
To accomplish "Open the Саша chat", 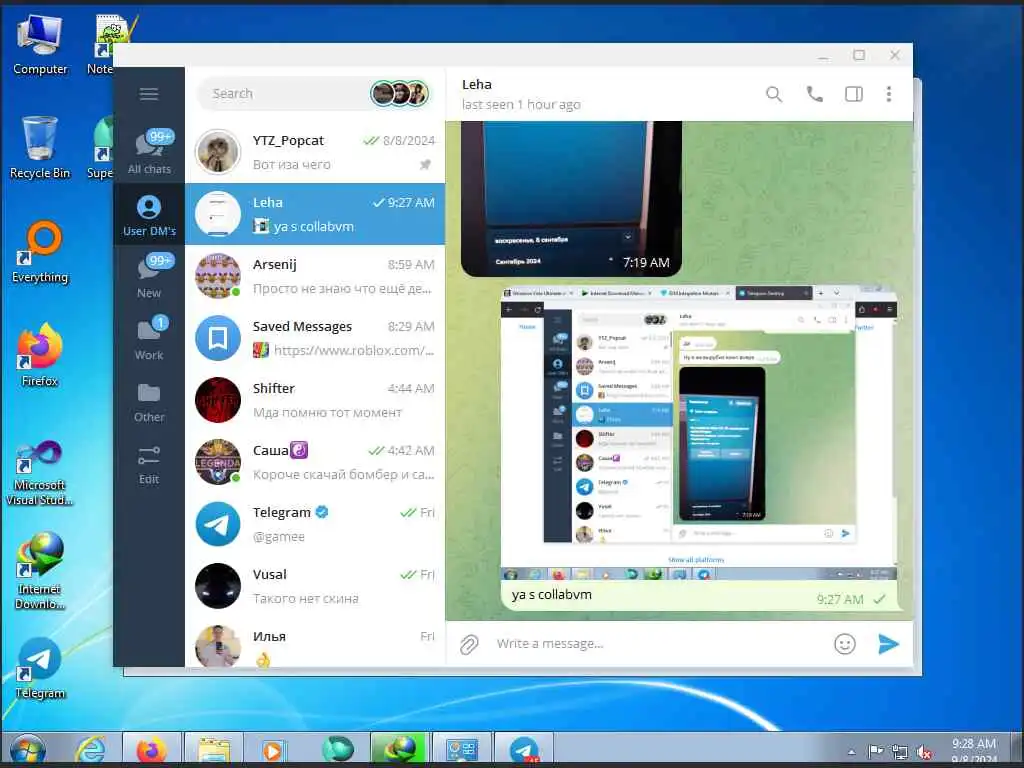I will click(315, 462).
